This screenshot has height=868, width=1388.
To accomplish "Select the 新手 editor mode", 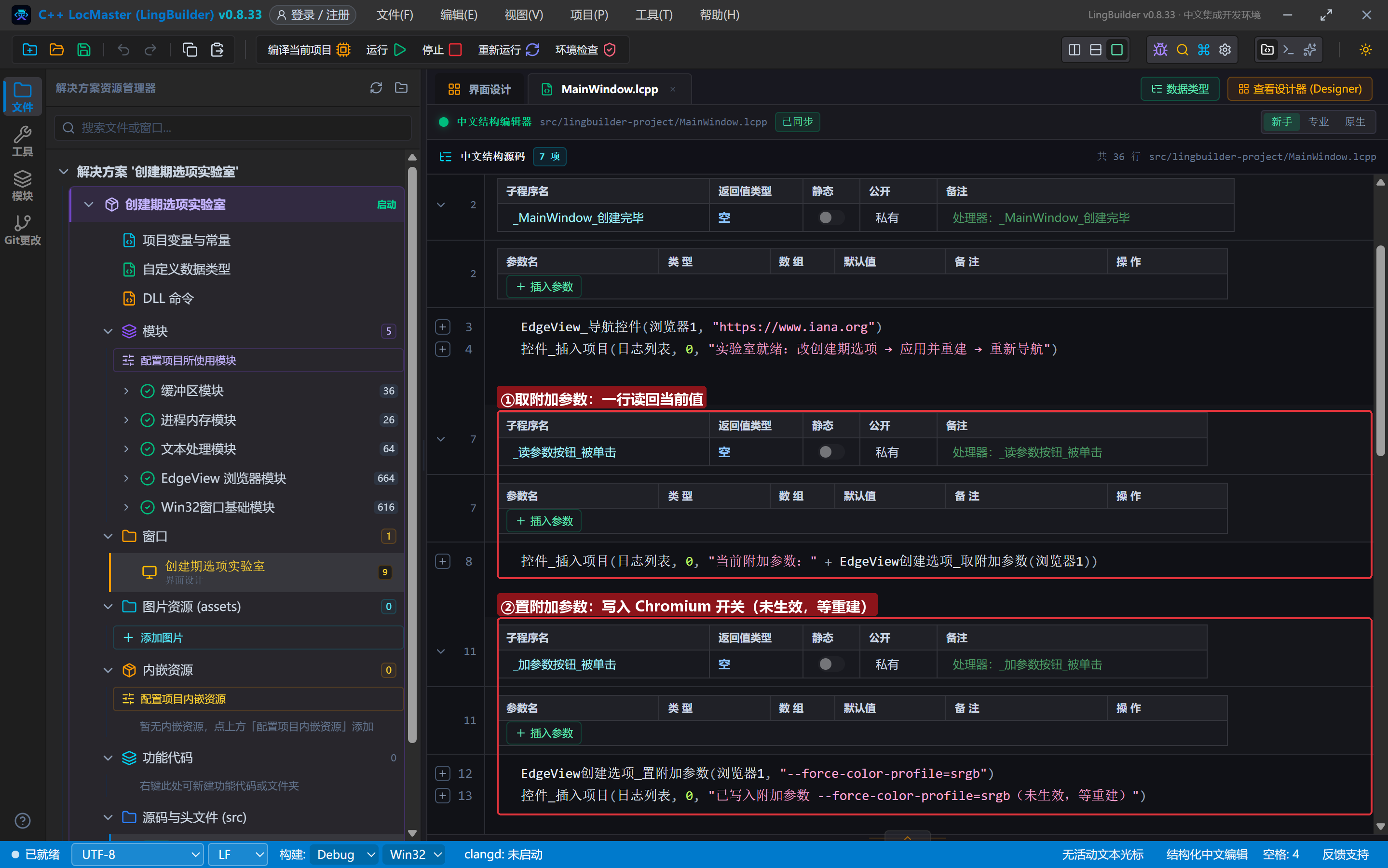I will [1281, 122].
